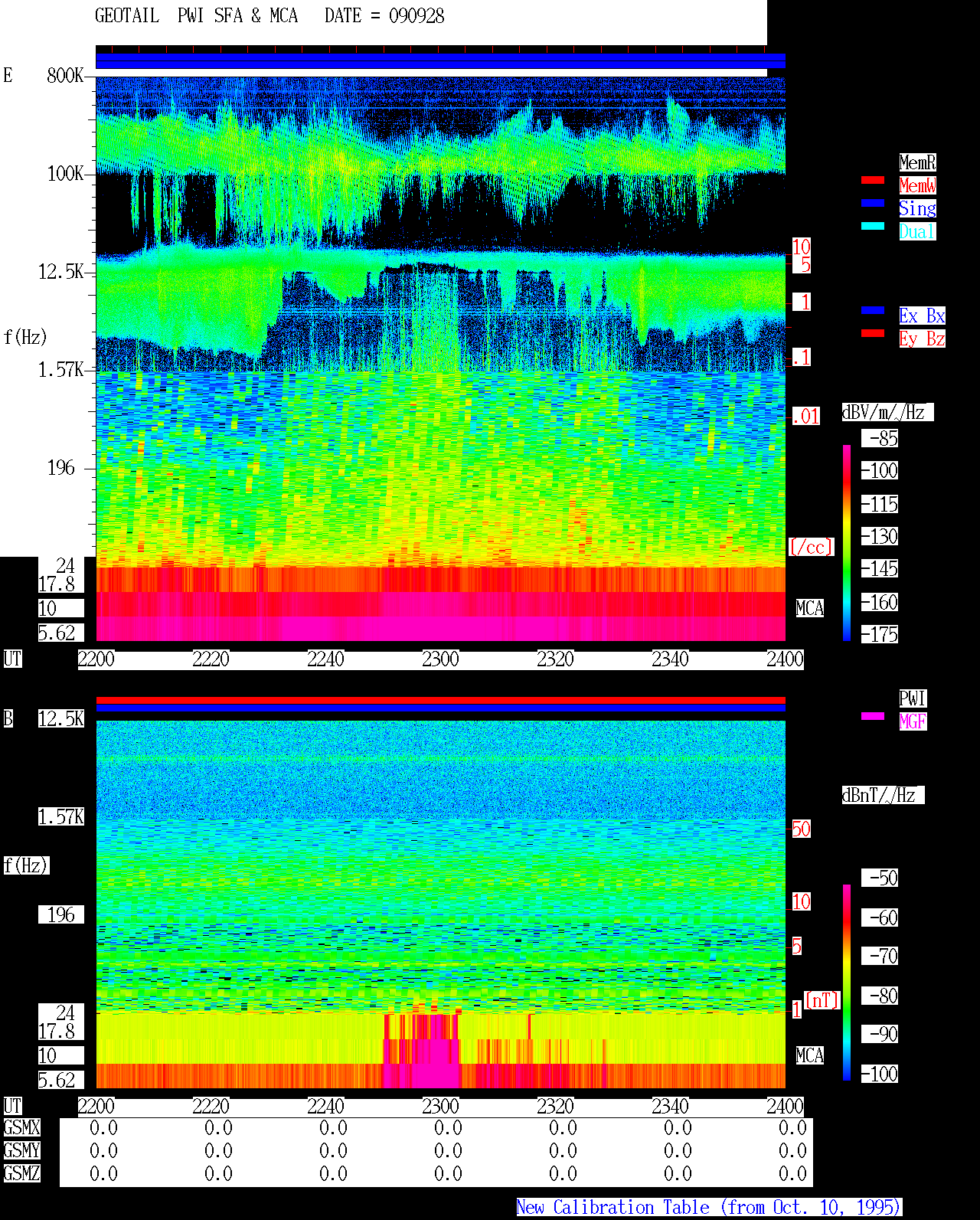Click the red Ey Bz legend swatch

pos(873,333)
